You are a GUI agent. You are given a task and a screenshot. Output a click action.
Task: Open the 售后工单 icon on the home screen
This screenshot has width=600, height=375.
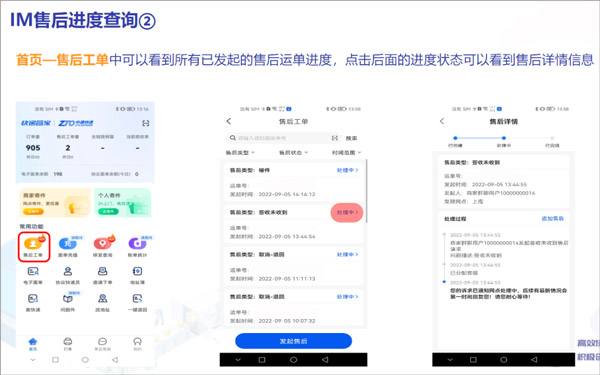click(33, 247)
